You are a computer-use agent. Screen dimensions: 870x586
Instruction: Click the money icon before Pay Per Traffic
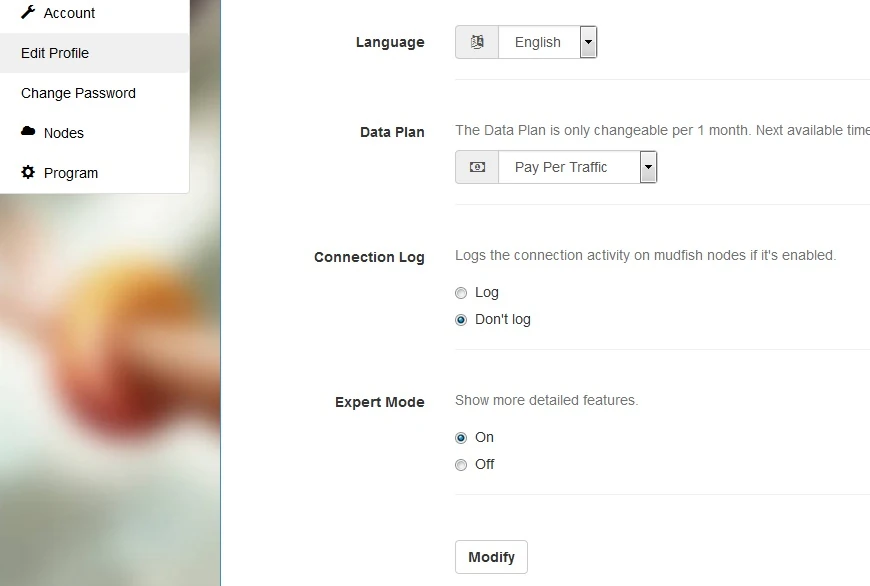(x=477, y=167)
